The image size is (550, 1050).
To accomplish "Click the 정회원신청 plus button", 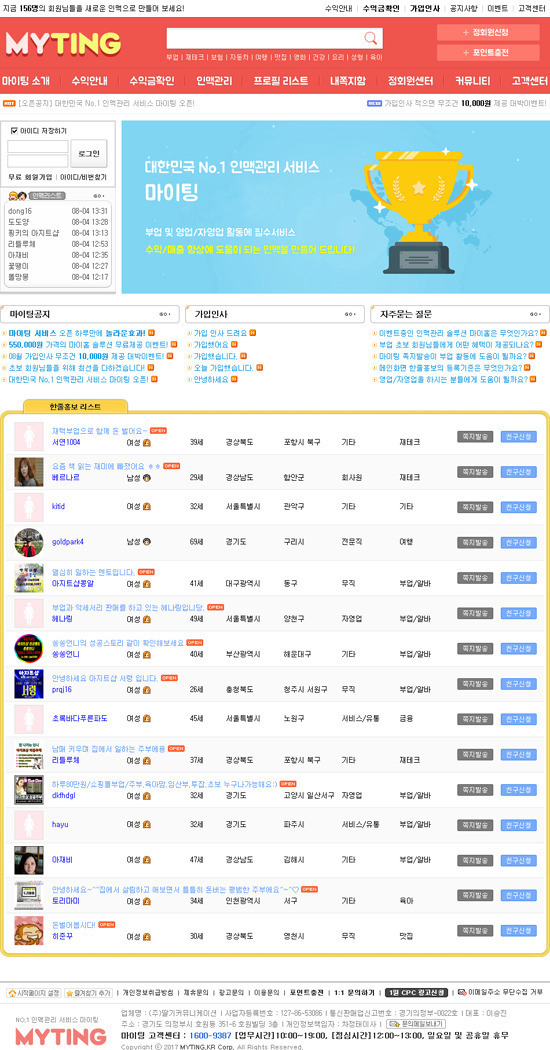I will pyautogui.click(x=488, y=32).
